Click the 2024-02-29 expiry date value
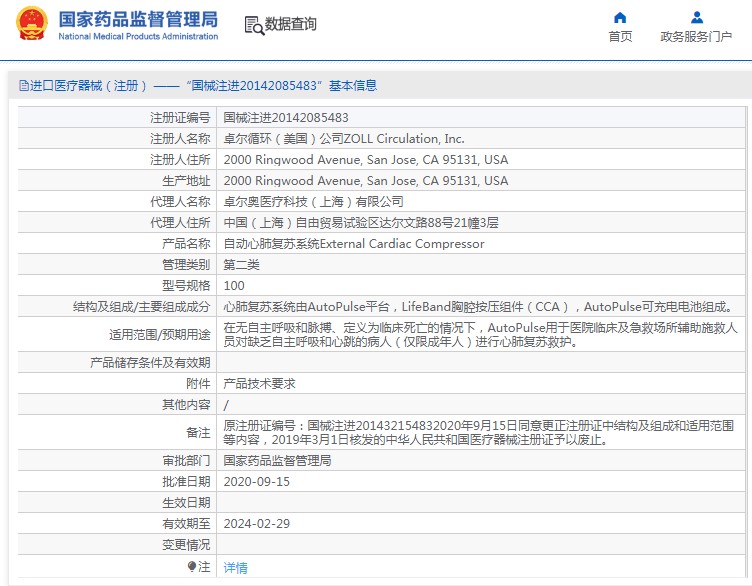The image size is (752, 586). (256, 523)
